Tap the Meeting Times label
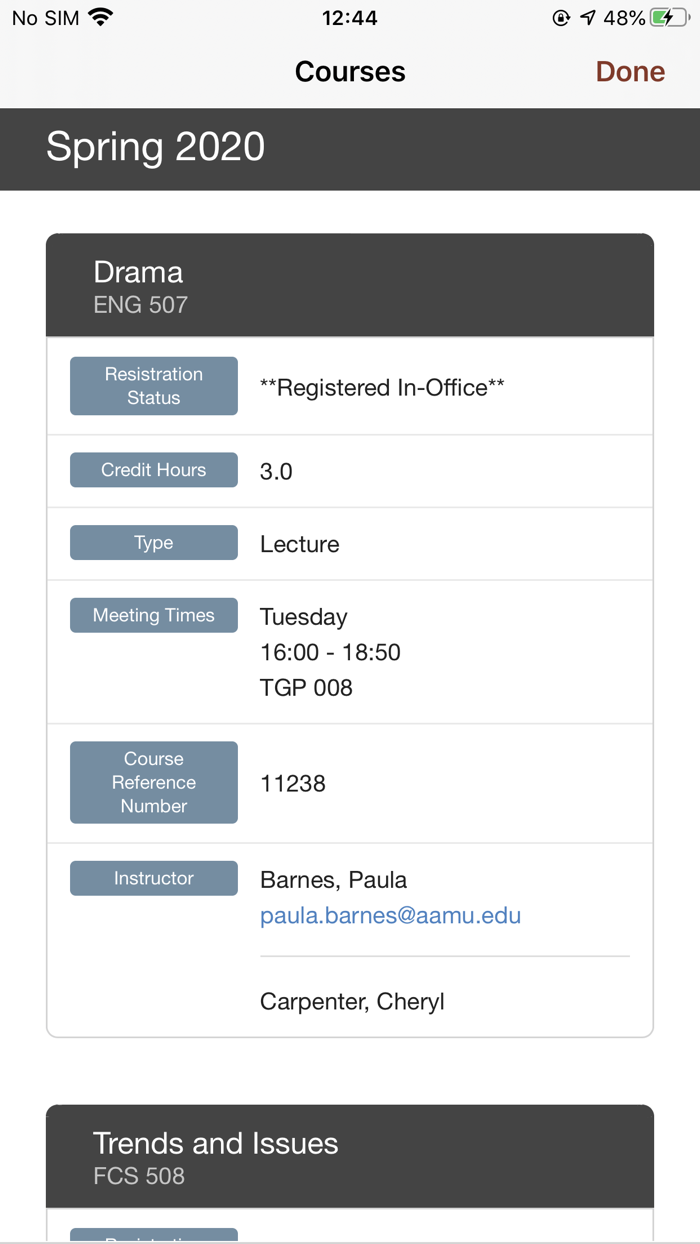700x1244 pixels. pos(154,616)
